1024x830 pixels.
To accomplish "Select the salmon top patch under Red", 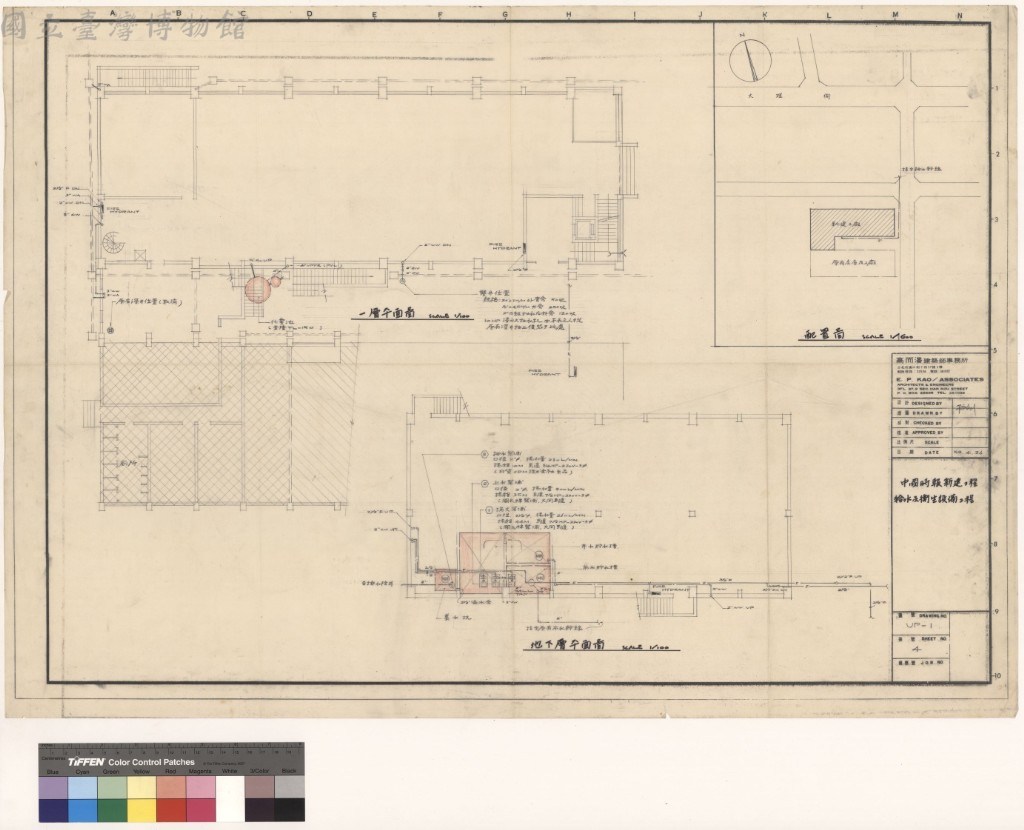I will click(171, 787).
